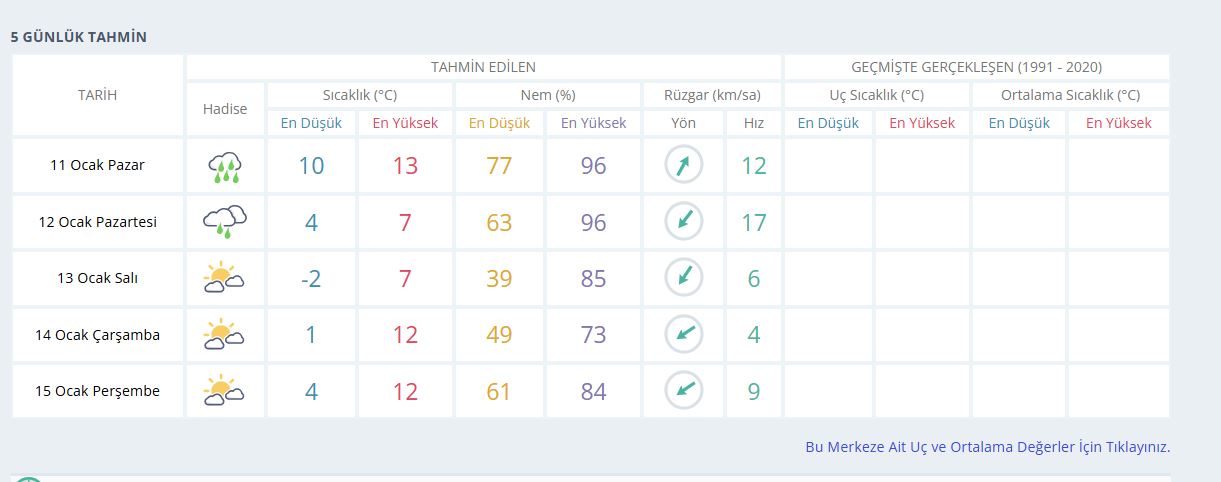Click the wind direction arrow for 14 Ocak Çarşamba

coord(684,335)
